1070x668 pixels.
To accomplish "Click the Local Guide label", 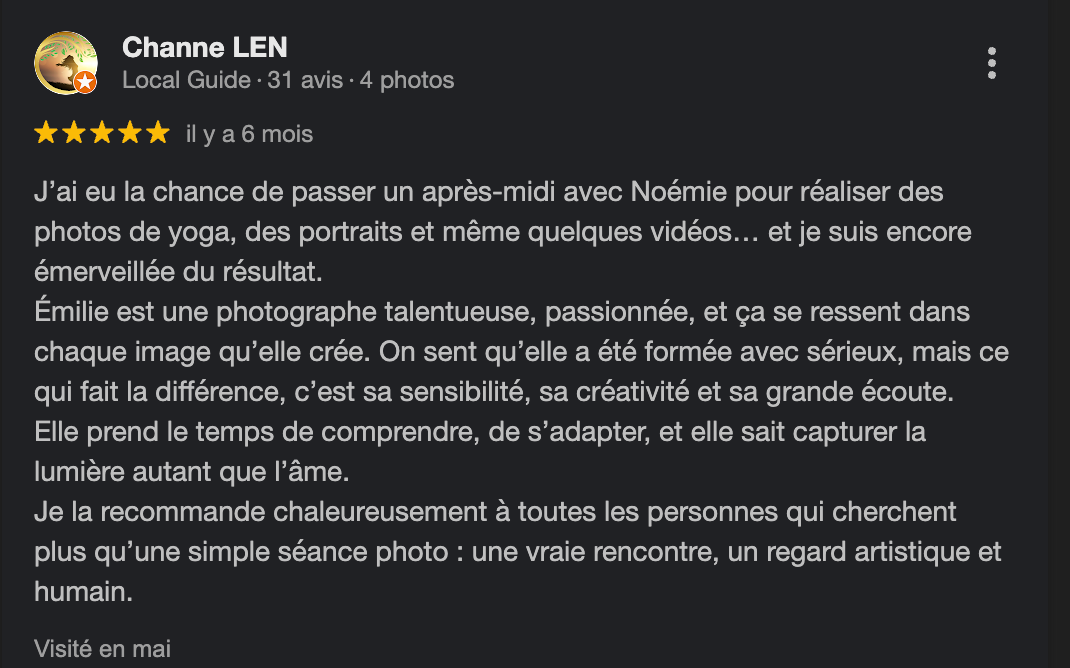I will (x=186, y=80).
